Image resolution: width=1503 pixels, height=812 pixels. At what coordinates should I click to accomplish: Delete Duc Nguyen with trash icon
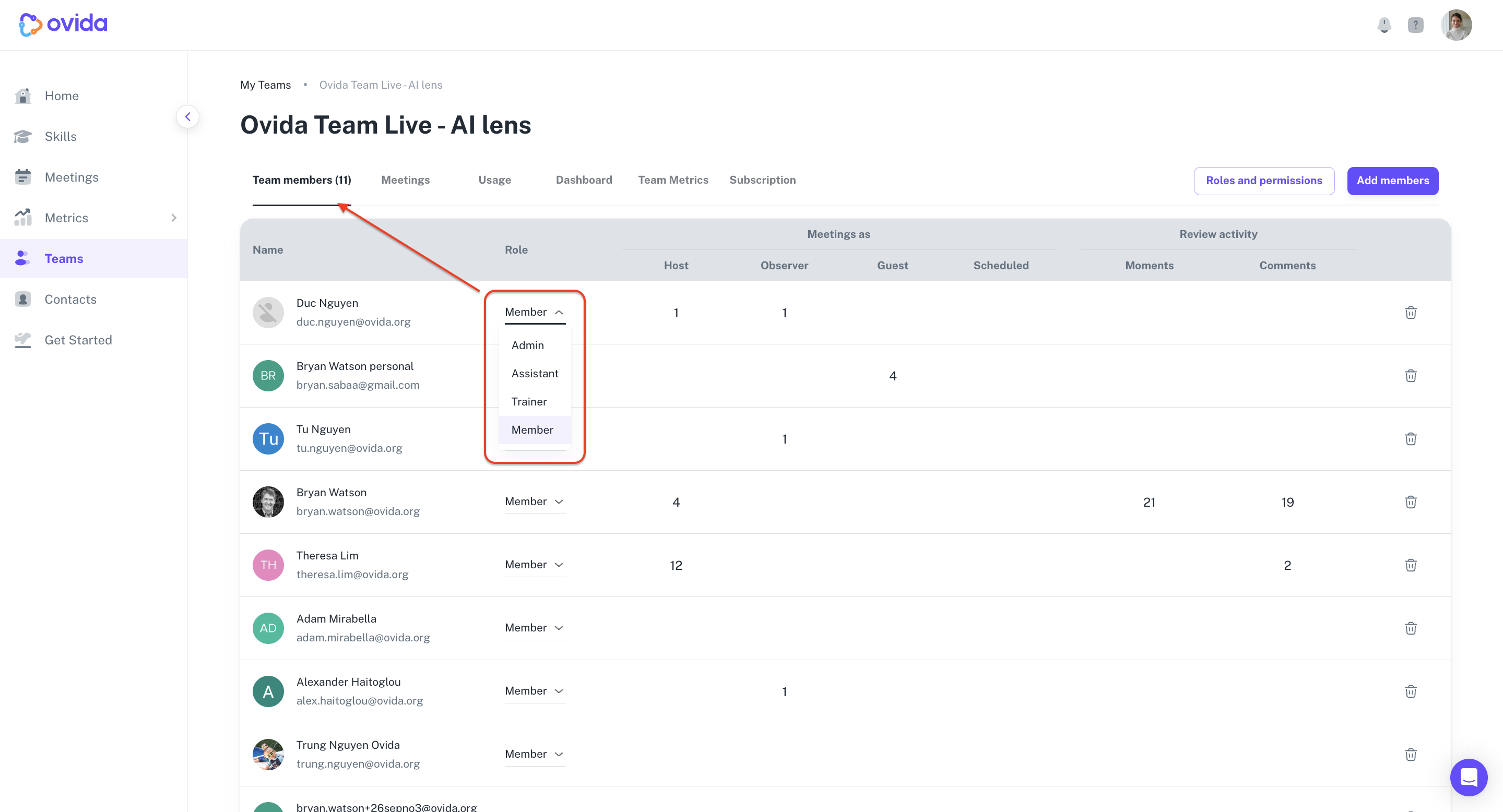tap(1411, 313)
